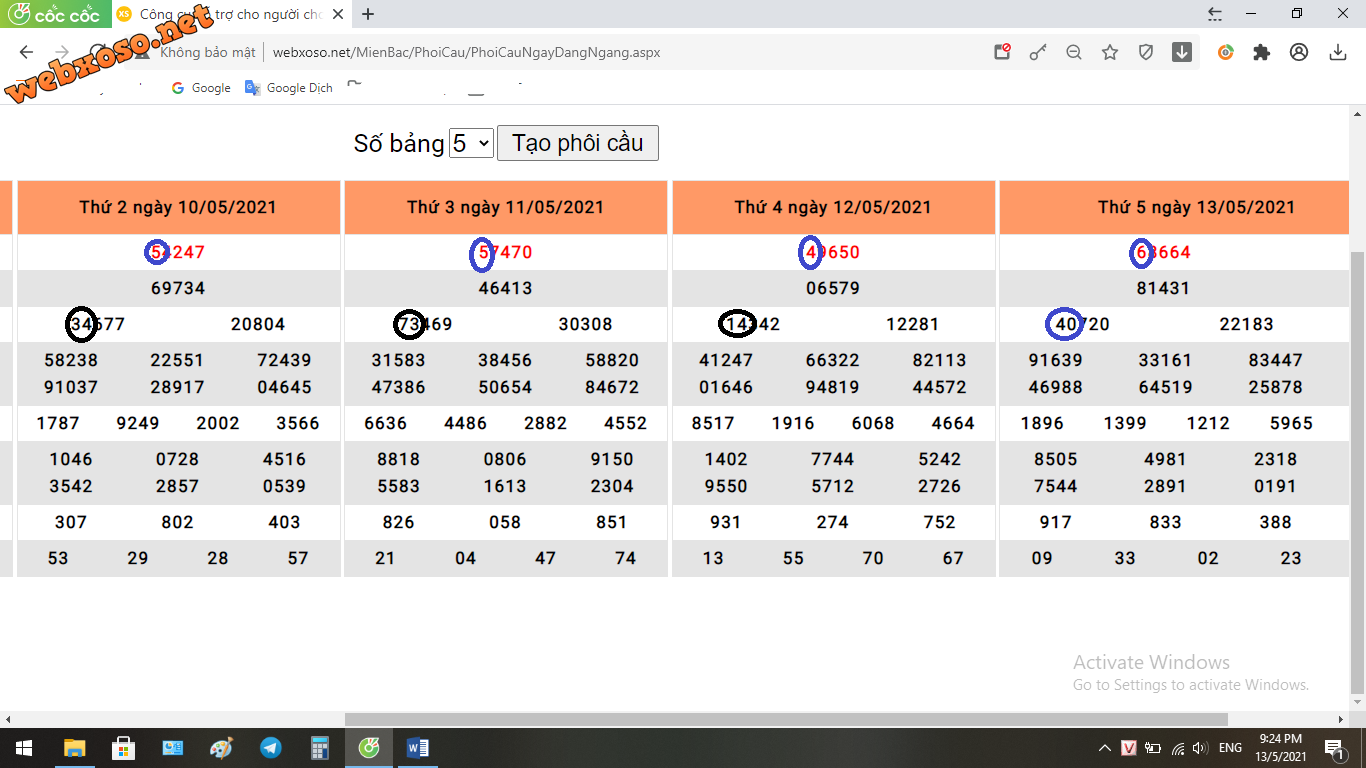This screenshot has height=768, width=1366.
Task: Click the webxoso.net address bar URL
Action: 466,53
